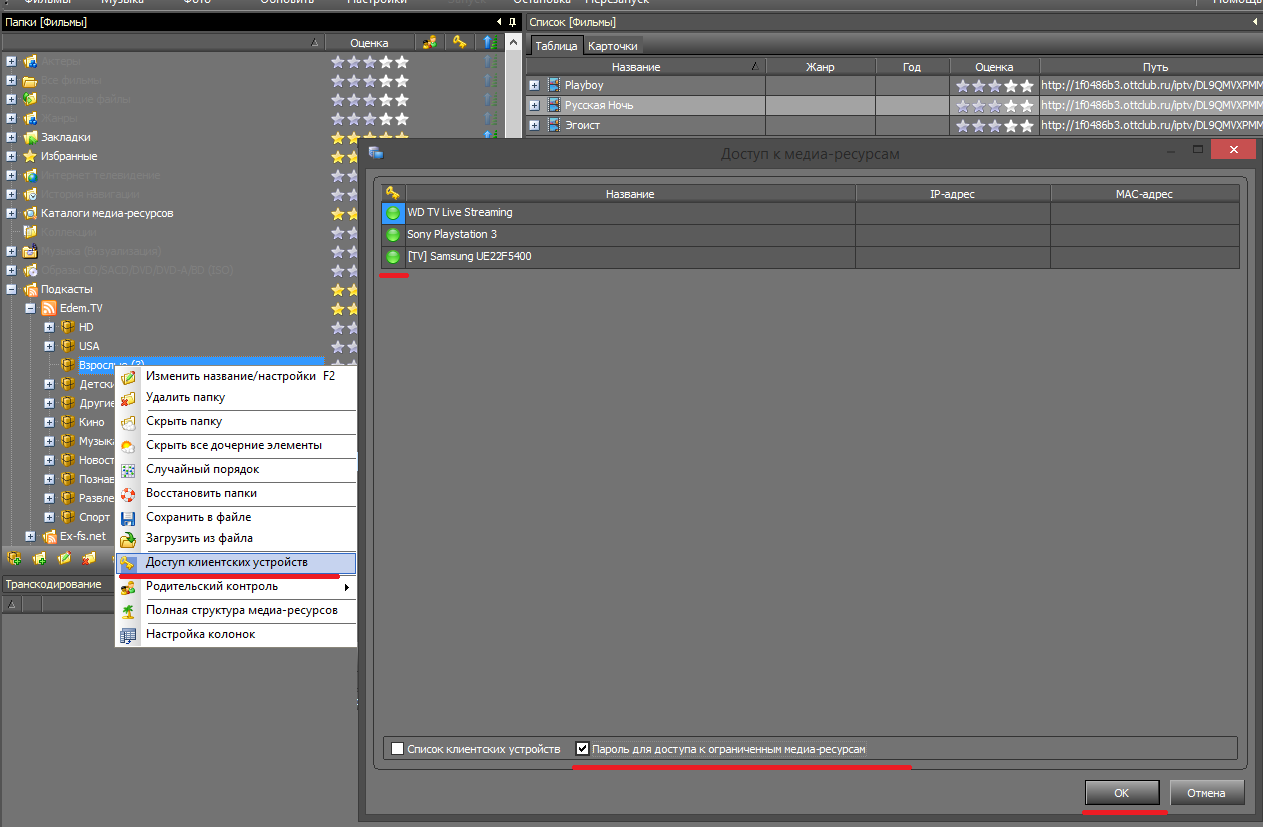Enable Список клиентских устройств checkbox
Image resolution: width=1263 pixels, height=827 pixels.
coord(398,749)
